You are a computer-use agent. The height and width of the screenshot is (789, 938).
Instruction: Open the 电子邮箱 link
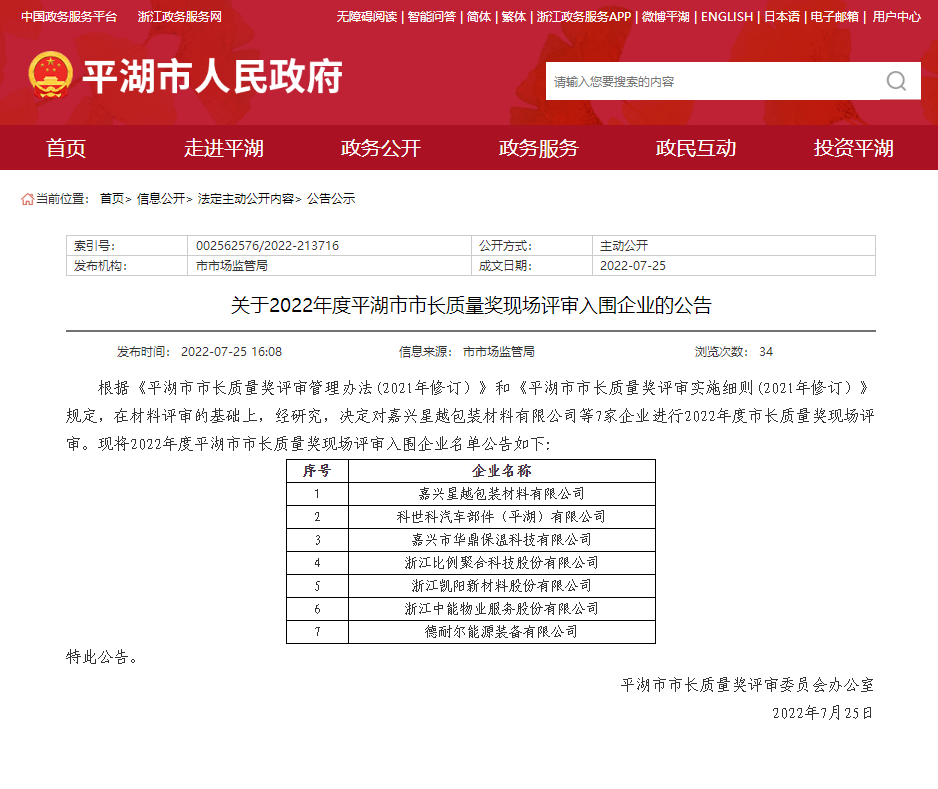834,17
